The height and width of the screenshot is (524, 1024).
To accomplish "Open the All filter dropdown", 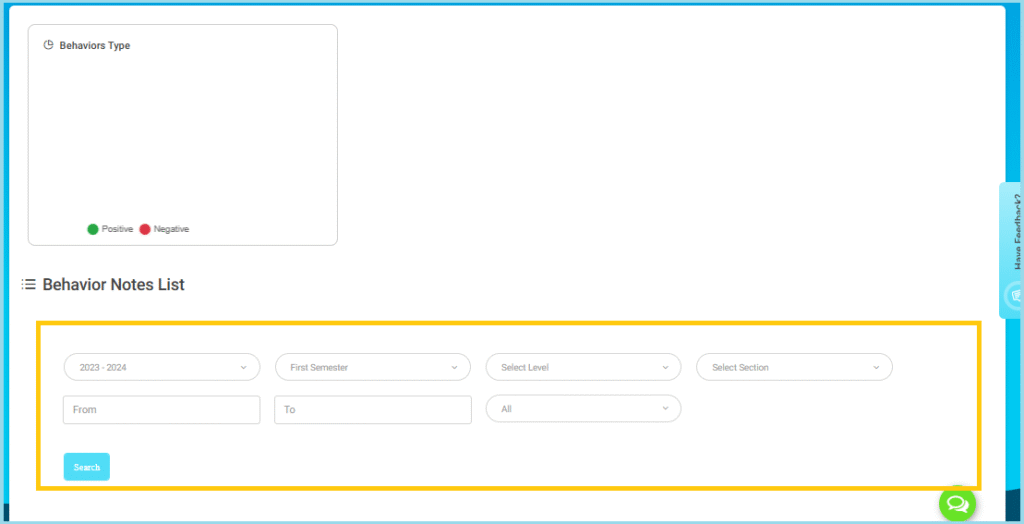I will click(583, 408).
